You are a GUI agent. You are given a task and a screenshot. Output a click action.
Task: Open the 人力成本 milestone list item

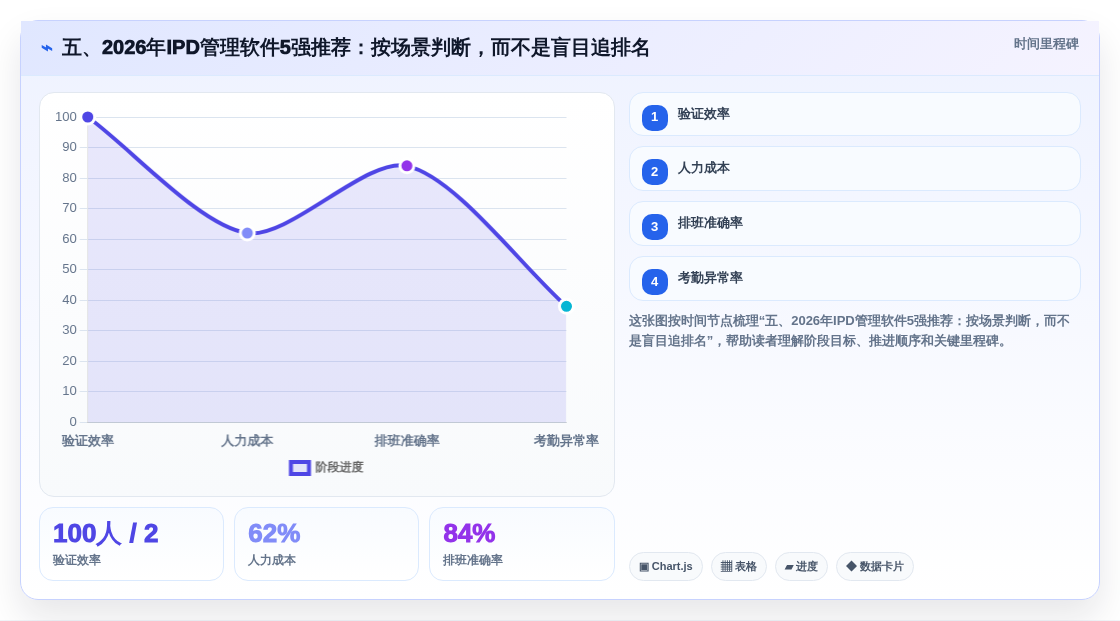(x=854, y=169)
